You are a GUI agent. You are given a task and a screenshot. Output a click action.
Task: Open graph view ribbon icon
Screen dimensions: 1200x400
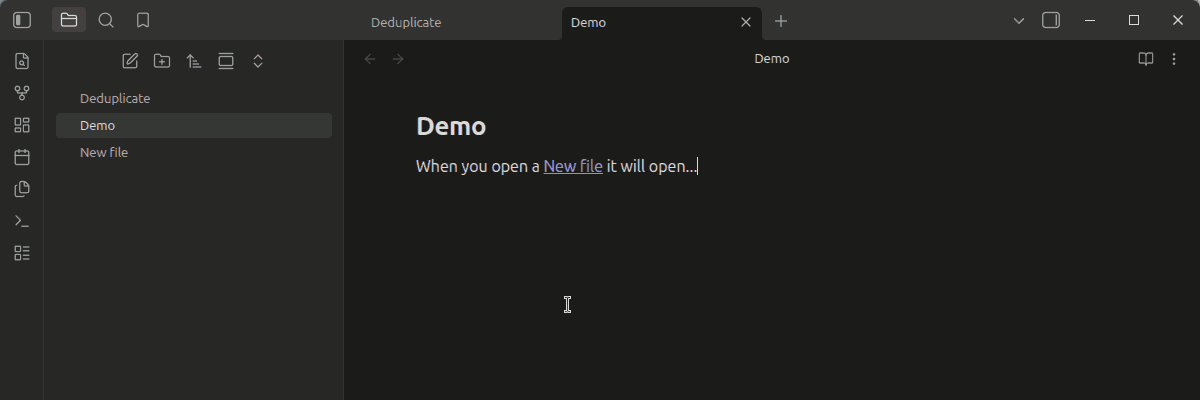[22, 93]
